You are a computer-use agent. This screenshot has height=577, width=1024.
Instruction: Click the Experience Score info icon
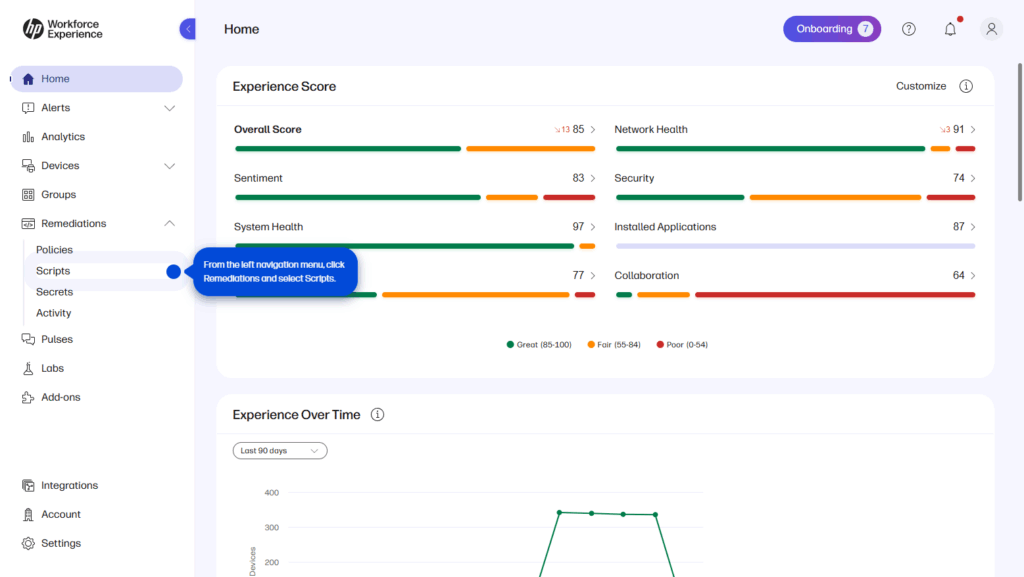tap(966, 86)
